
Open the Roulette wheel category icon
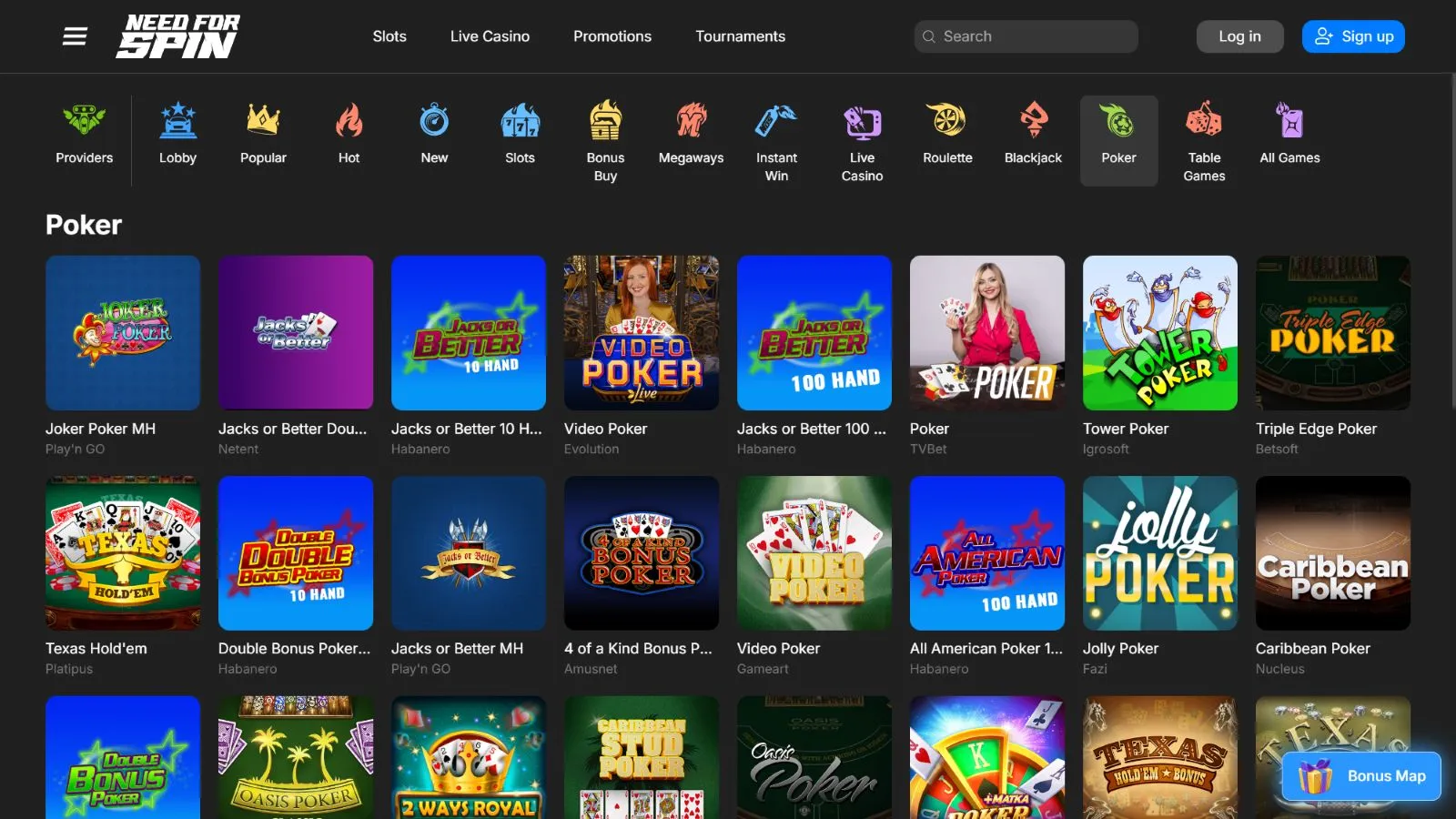click(x=947, y=121)
